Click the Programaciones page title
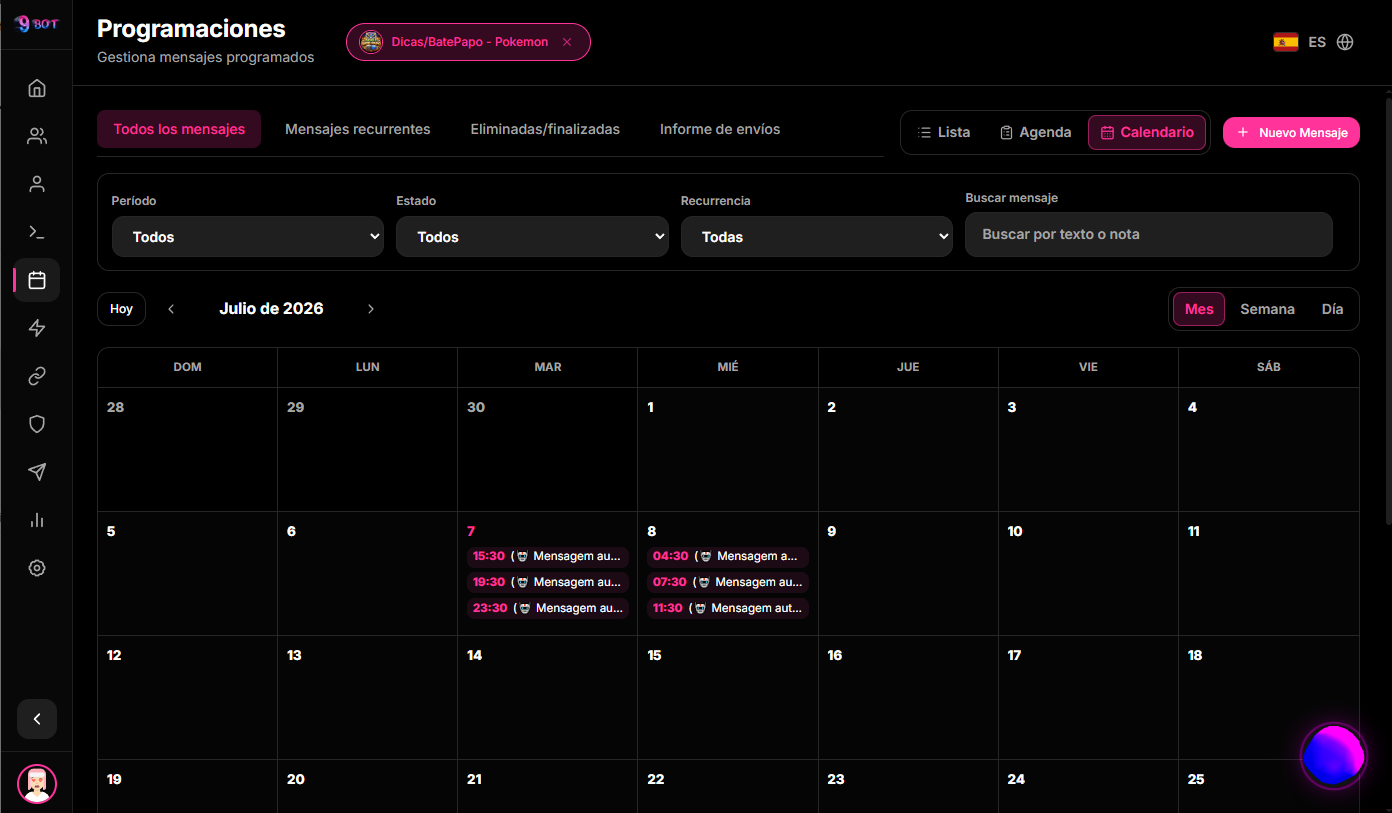This screenshot has width=1392, height=813. pyautogui.click(x=191, y=29)
